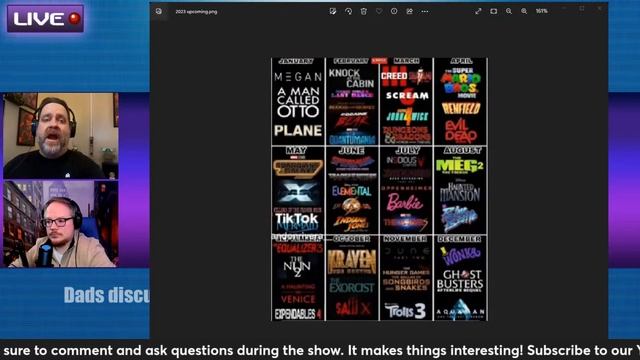The image size is (640, 360).
Task: Click the FEBRUARY month header
Action: [x=351, y=61]
